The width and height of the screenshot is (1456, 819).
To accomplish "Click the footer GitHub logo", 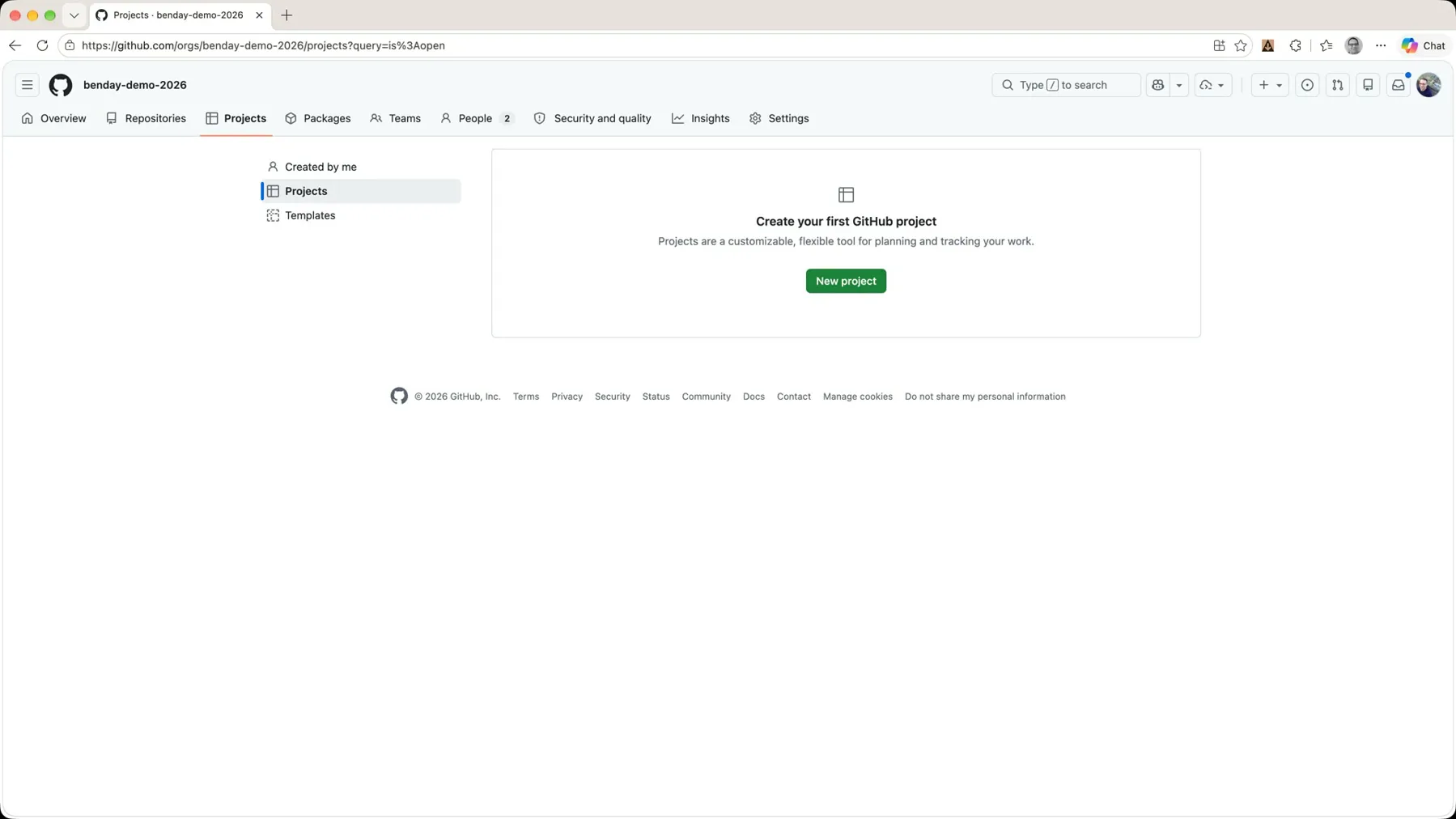I will [399, 396].
